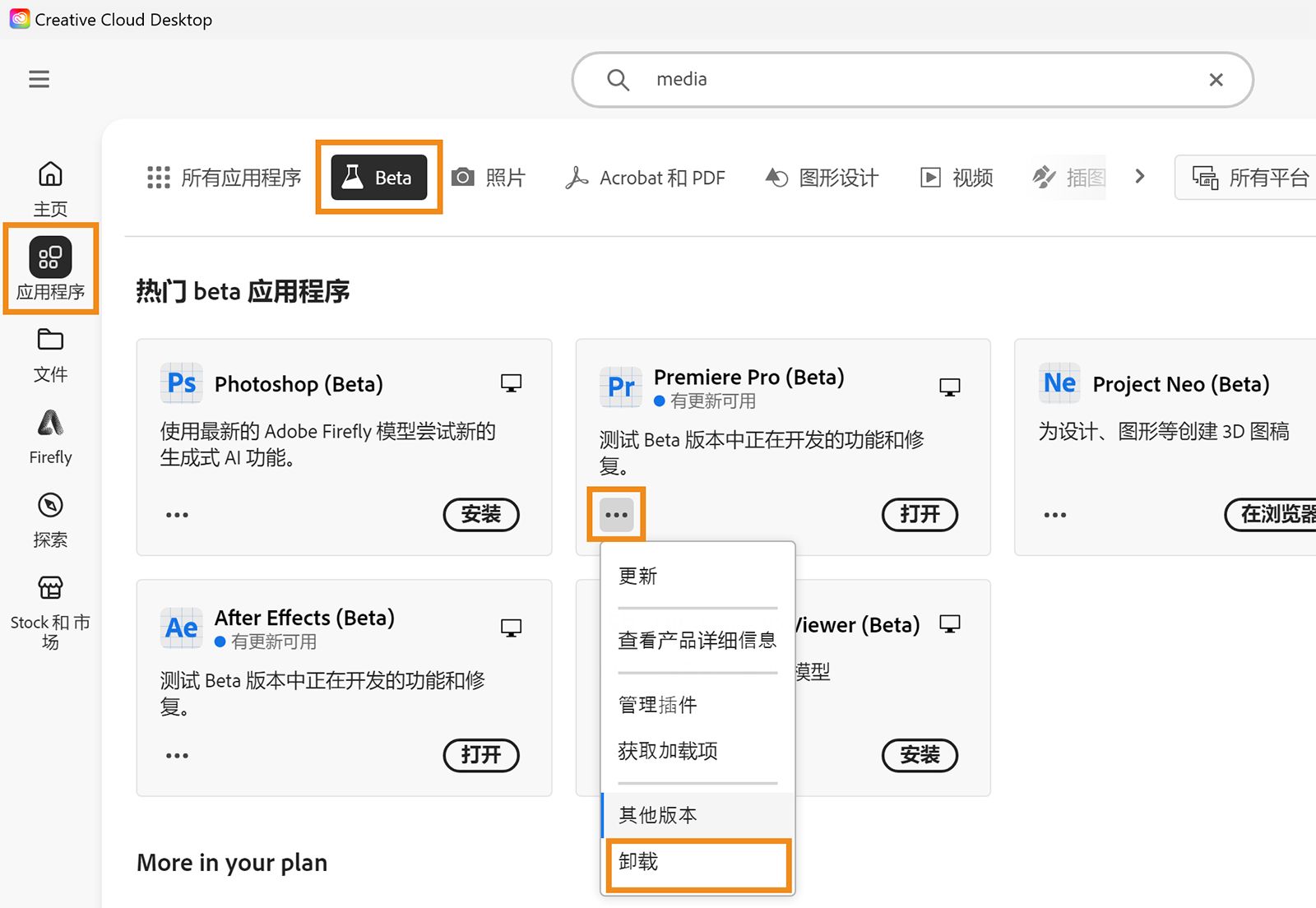
Task: Choose 卸载 to uninstall Premiere Pro
Action: [697, 862]
